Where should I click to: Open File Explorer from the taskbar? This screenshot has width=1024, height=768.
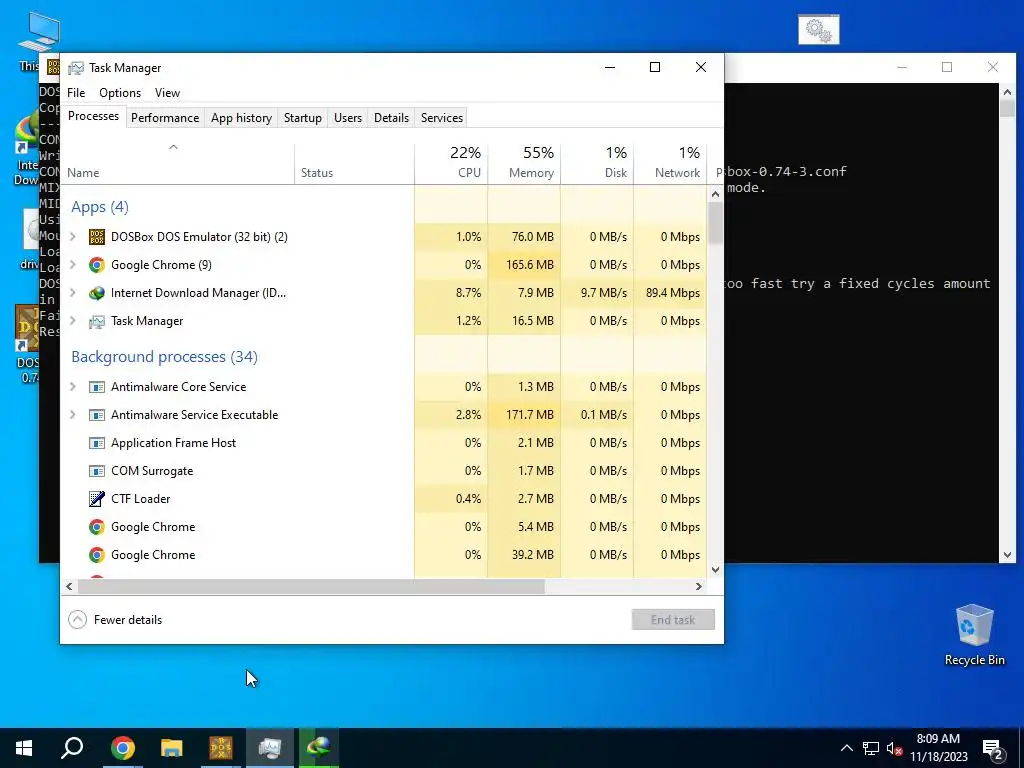click(172, 748)
